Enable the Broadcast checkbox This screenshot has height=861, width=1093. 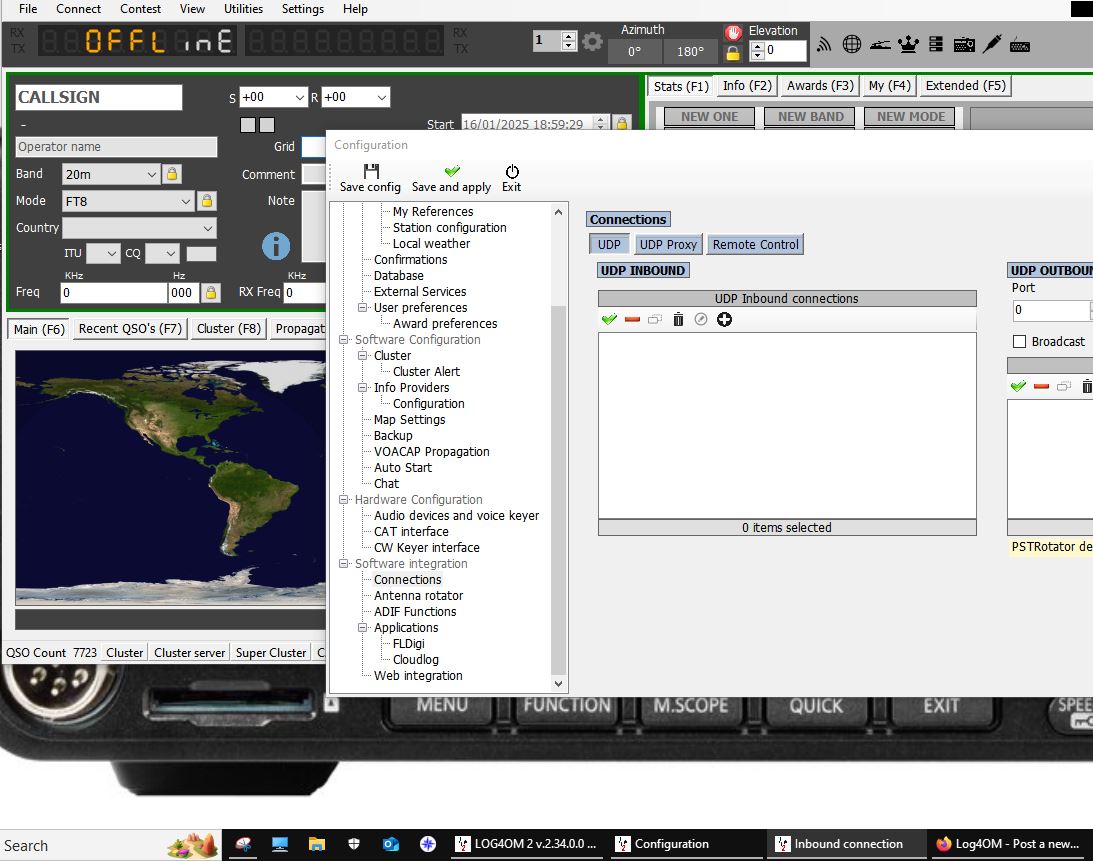1019,342
